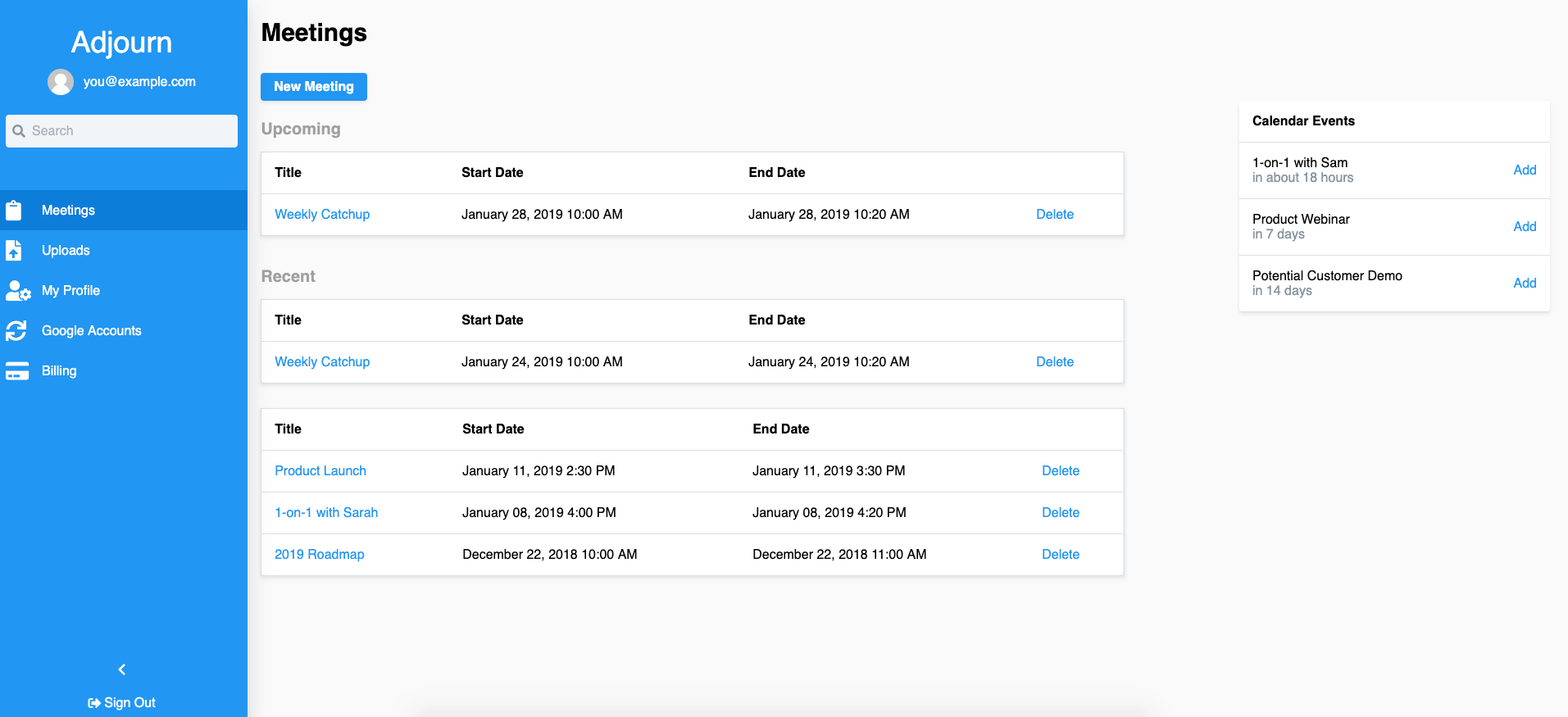This screenshot has height=717, width=1568.
Task: Delete the 1-on-1 with Sarah meeting
Action: click(1061, 513)
